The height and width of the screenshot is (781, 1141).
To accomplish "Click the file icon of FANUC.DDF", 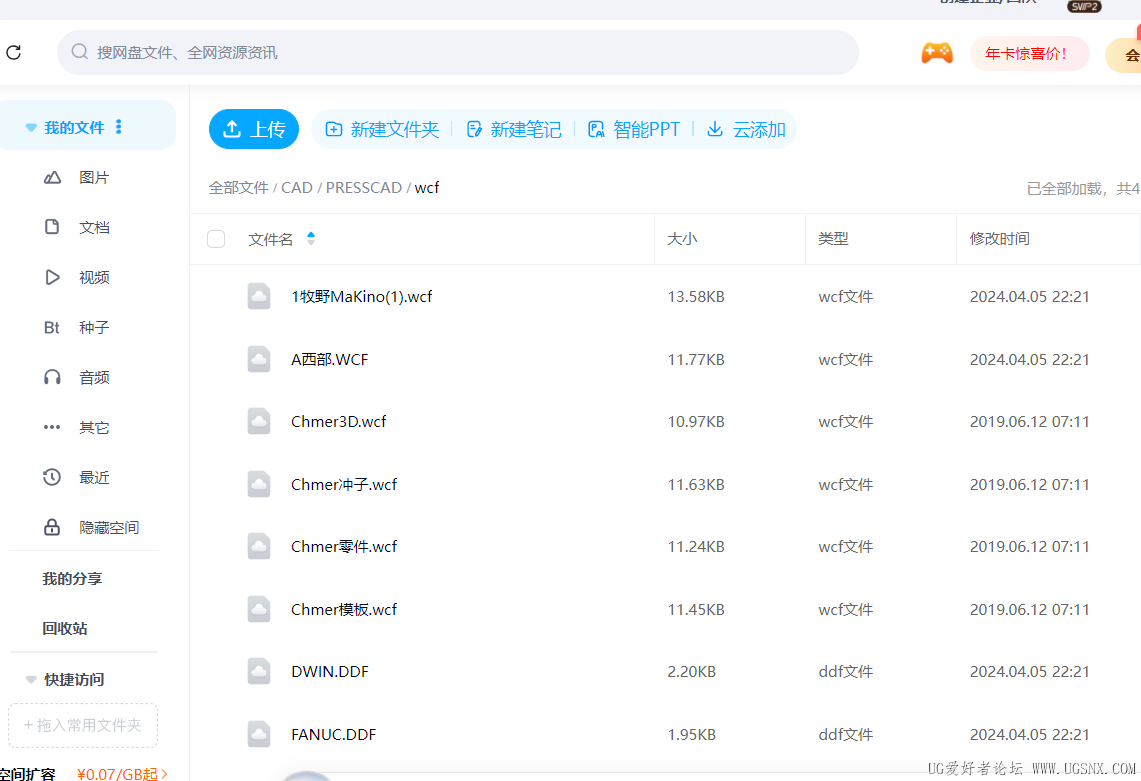I will point(258,734).
